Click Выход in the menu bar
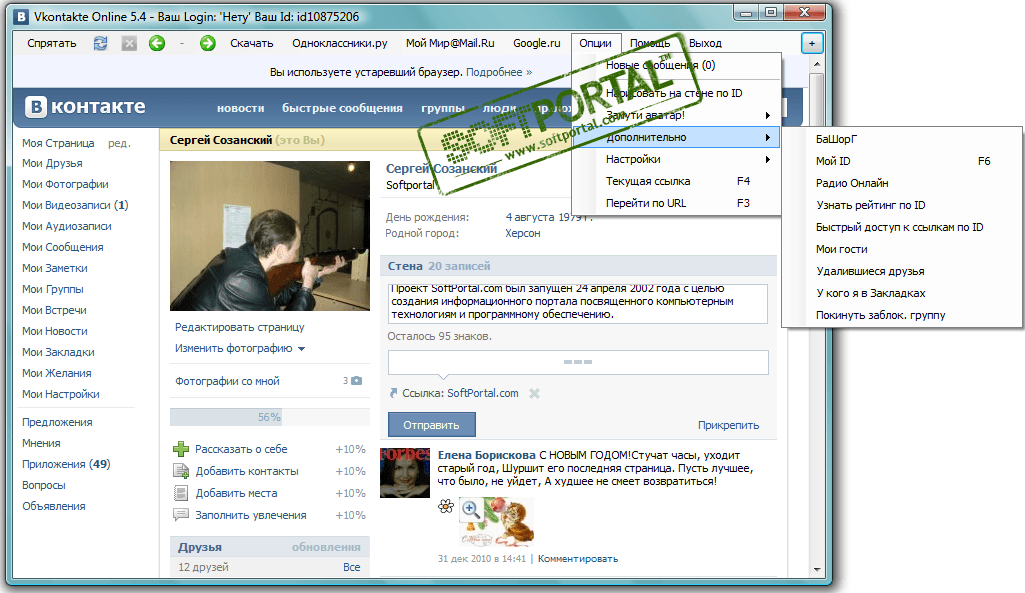Viewport: 1025px width, 593px height. coord(705,43)
